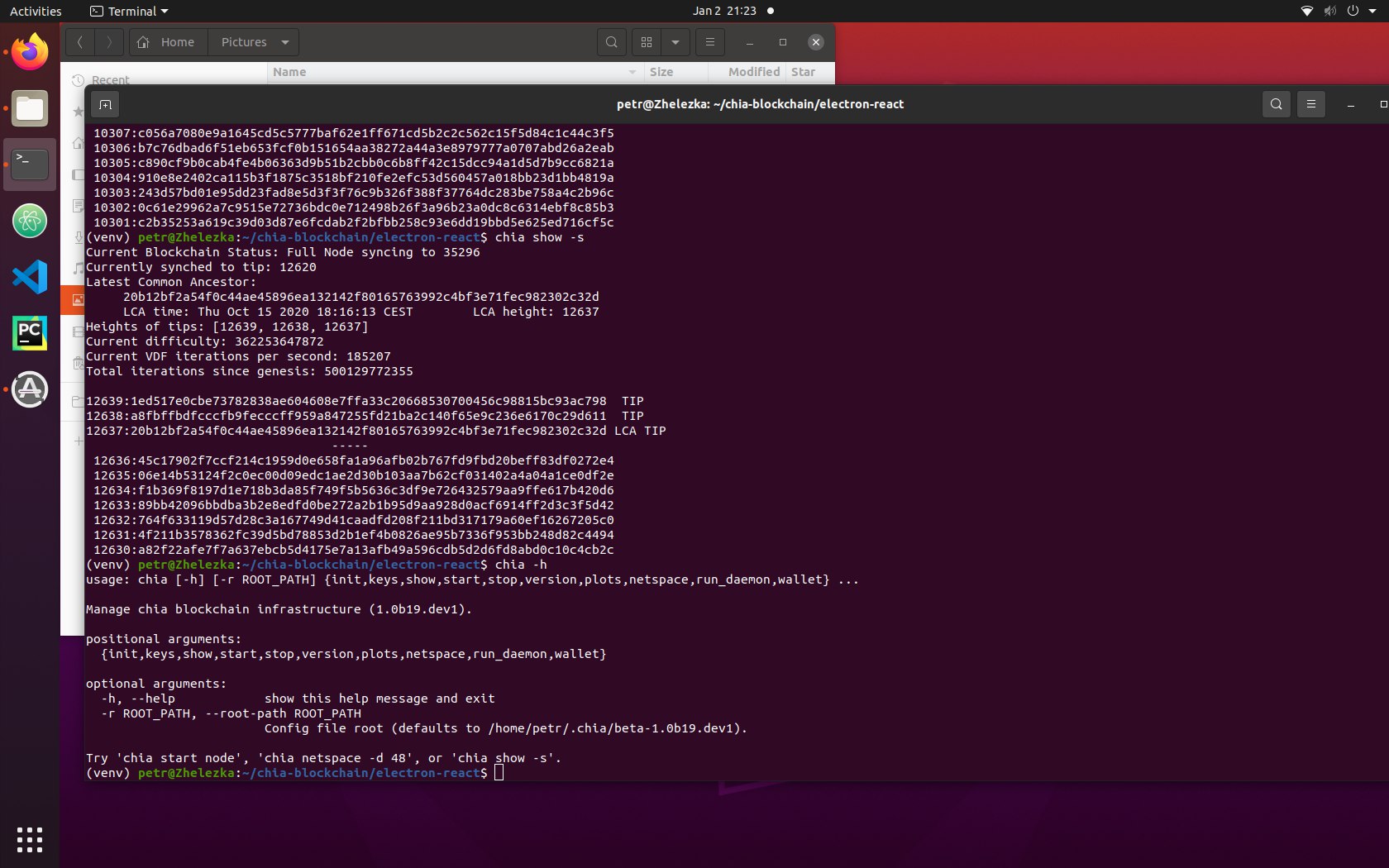This screenshot has height=868, width=1389.
Task: Open new tab in terminal window
Action: click(x=105, y=104)
